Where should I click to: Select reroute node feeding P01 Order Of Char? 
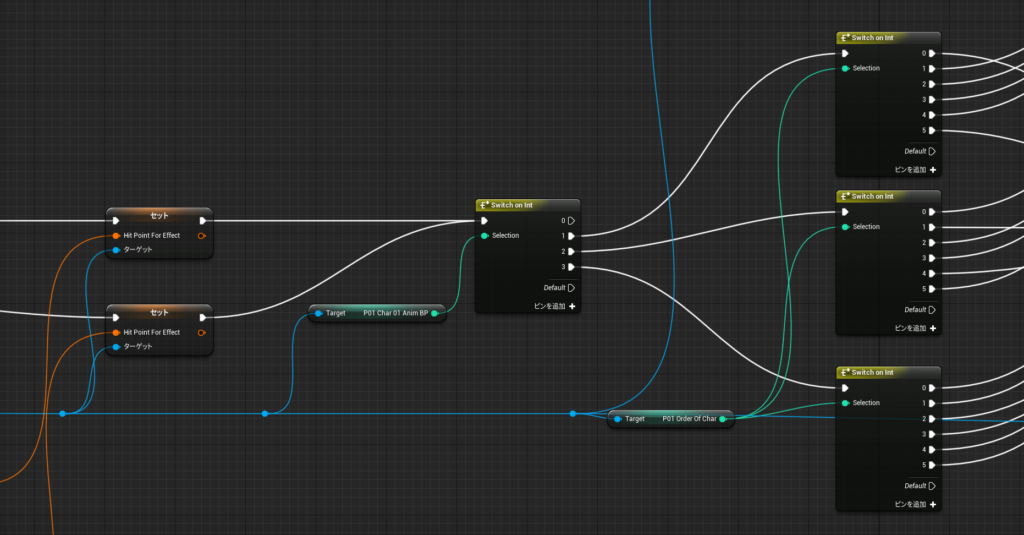click(x=573, y=413)
